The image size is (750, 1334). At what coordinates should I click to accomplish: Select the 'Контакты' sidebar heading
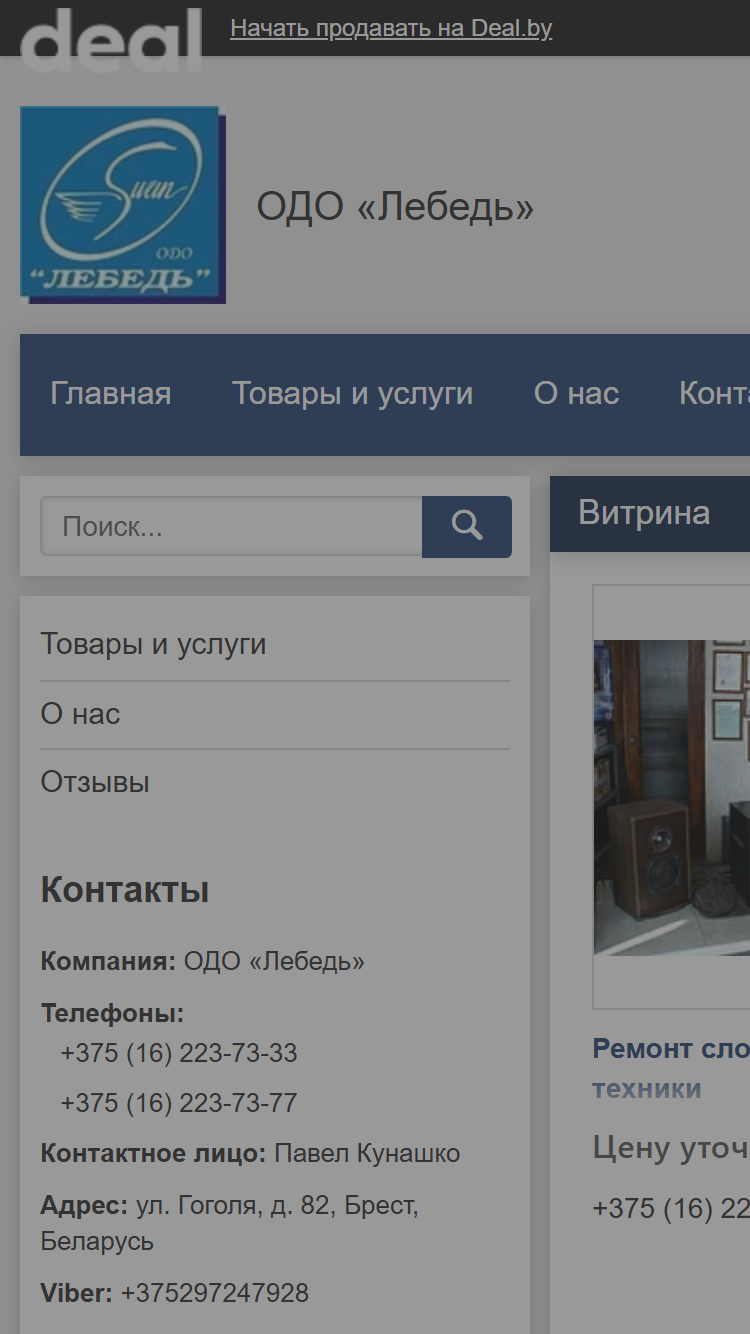click(125, 889)
